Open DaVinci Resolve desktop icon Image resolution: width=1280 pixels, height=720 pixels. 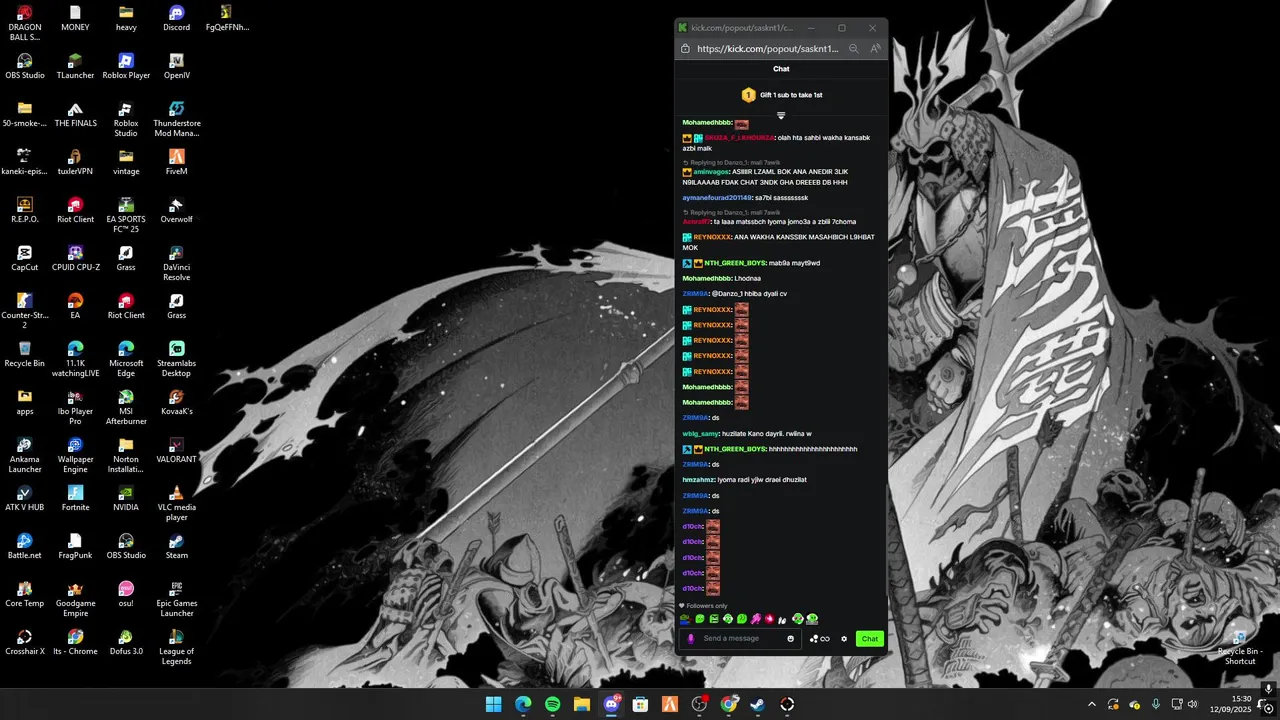(x=176, y=263)
